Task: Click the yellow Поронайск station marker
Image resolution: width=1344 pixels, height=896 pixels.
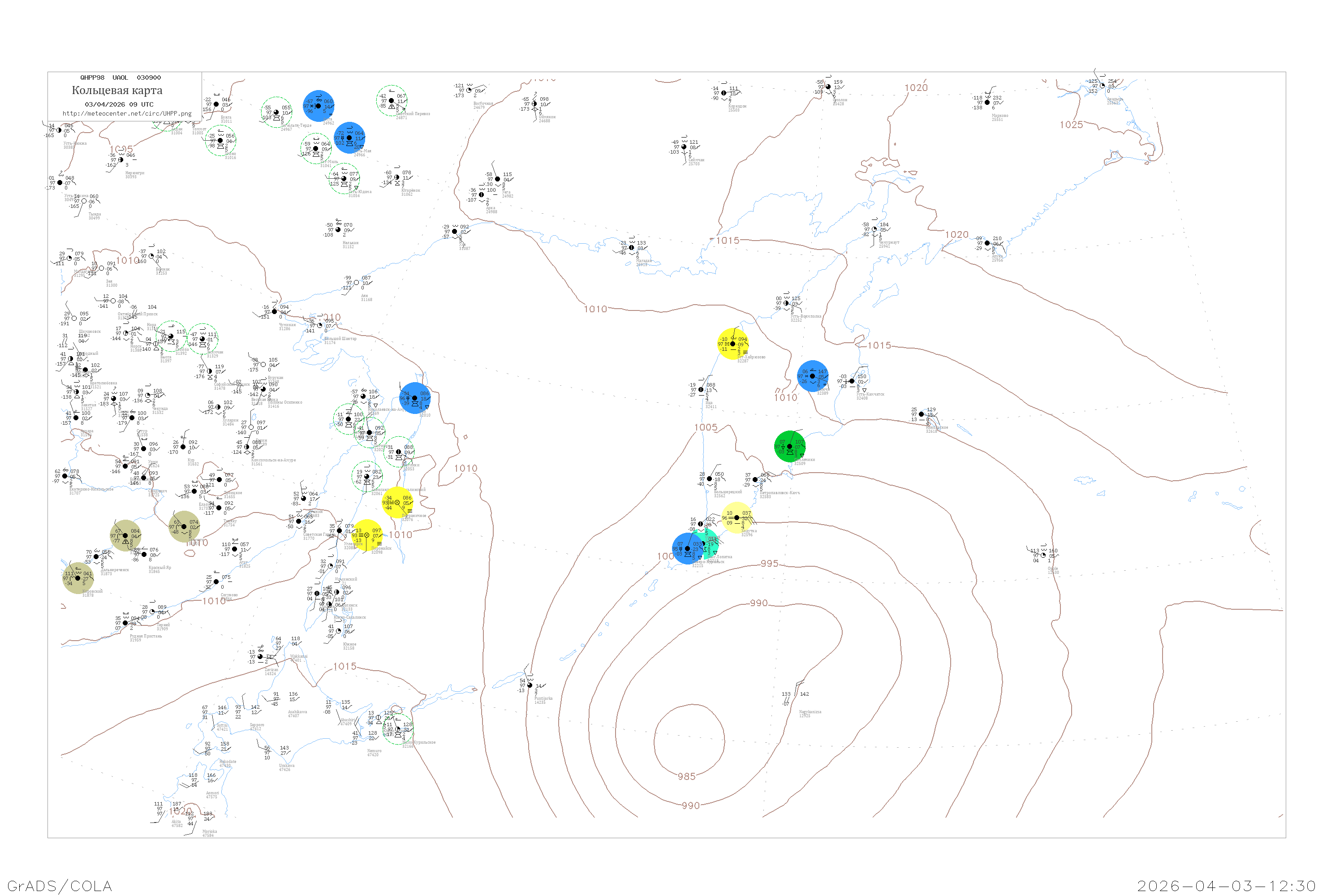Action: 367,535
